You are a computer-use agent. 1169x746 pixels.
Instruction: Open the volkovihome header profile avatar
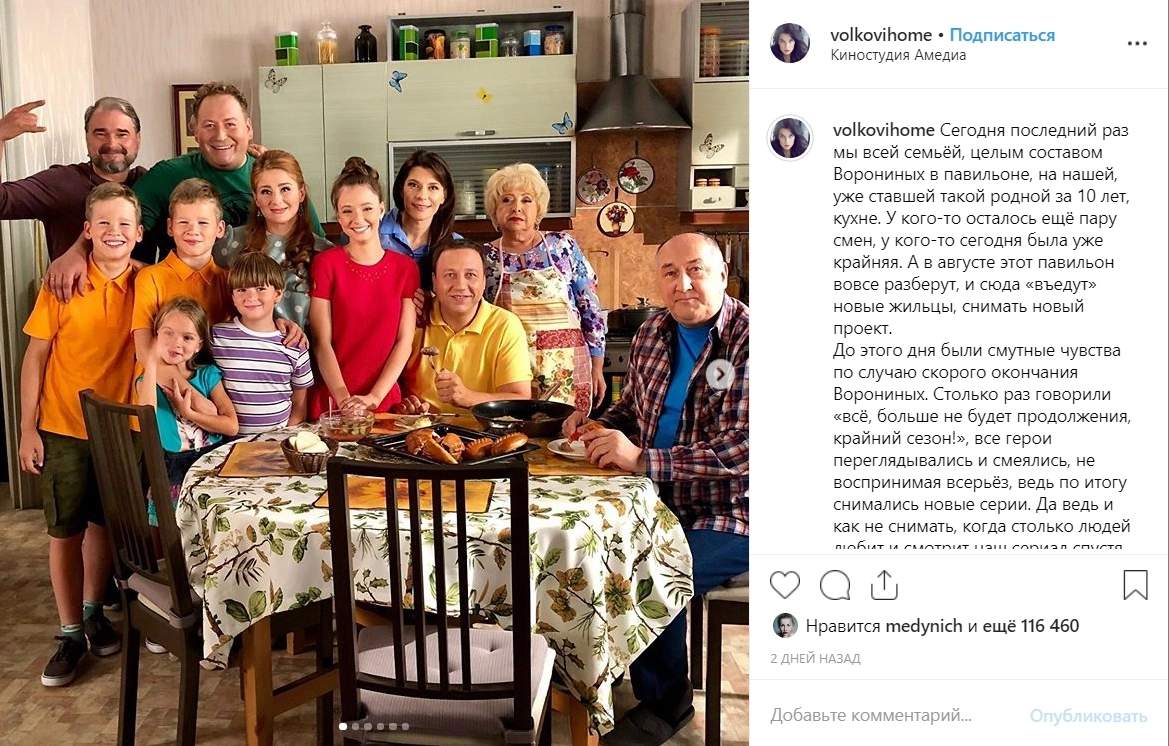(790, 43)
